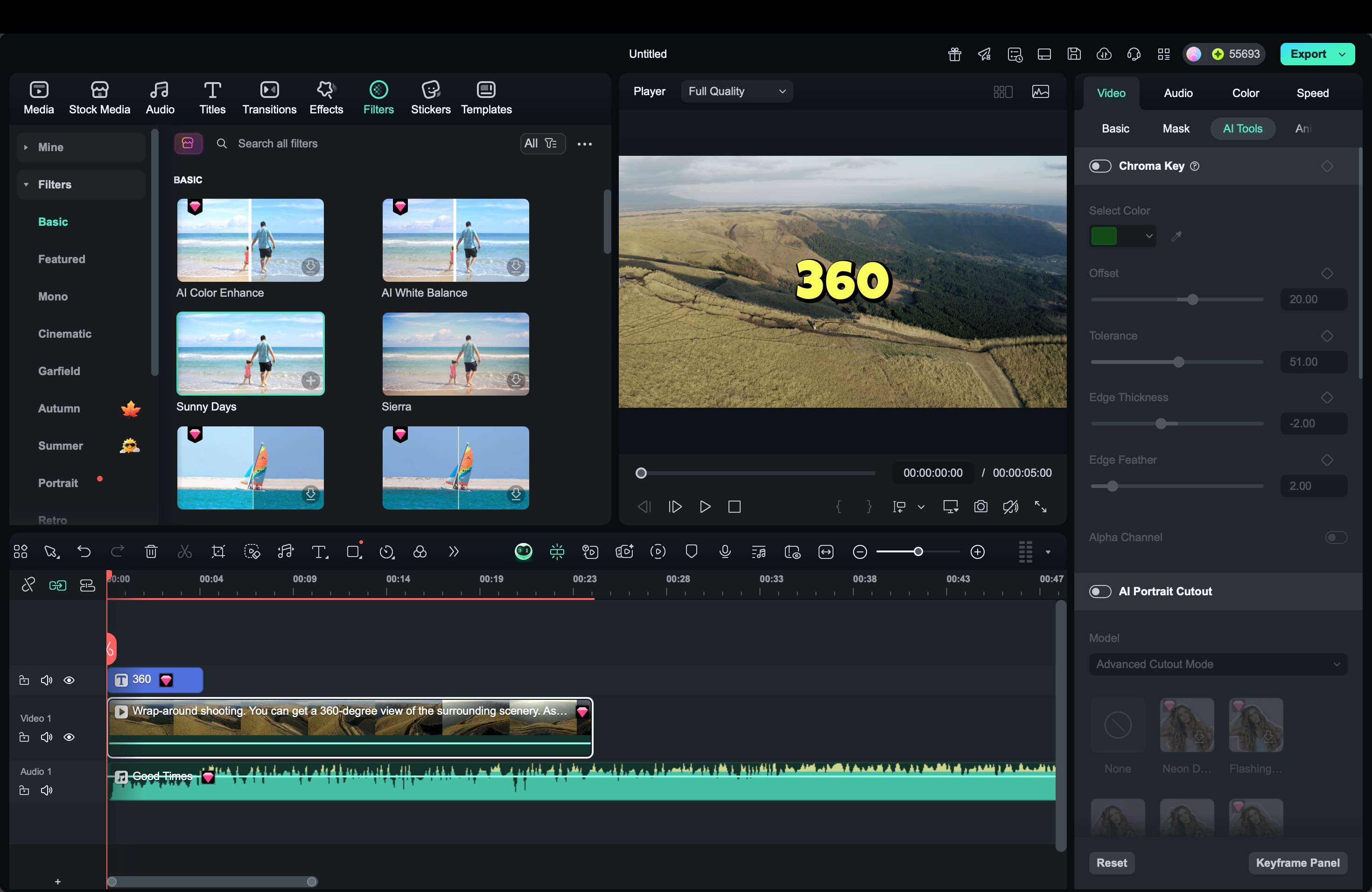Click the microphone voiceover record icon
This screenshot has height=892, width=1372.
tap(725, 551)
